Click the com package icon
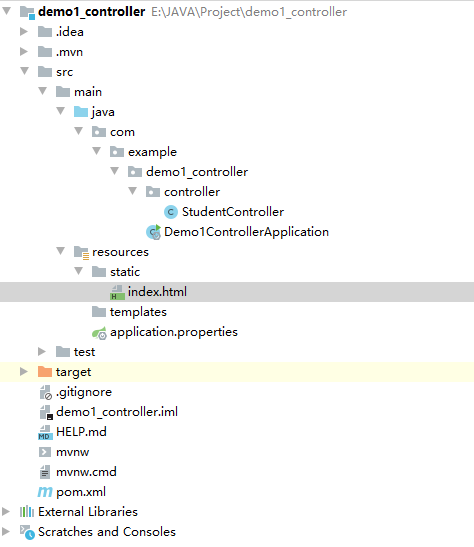 click(x=99, y=132)
